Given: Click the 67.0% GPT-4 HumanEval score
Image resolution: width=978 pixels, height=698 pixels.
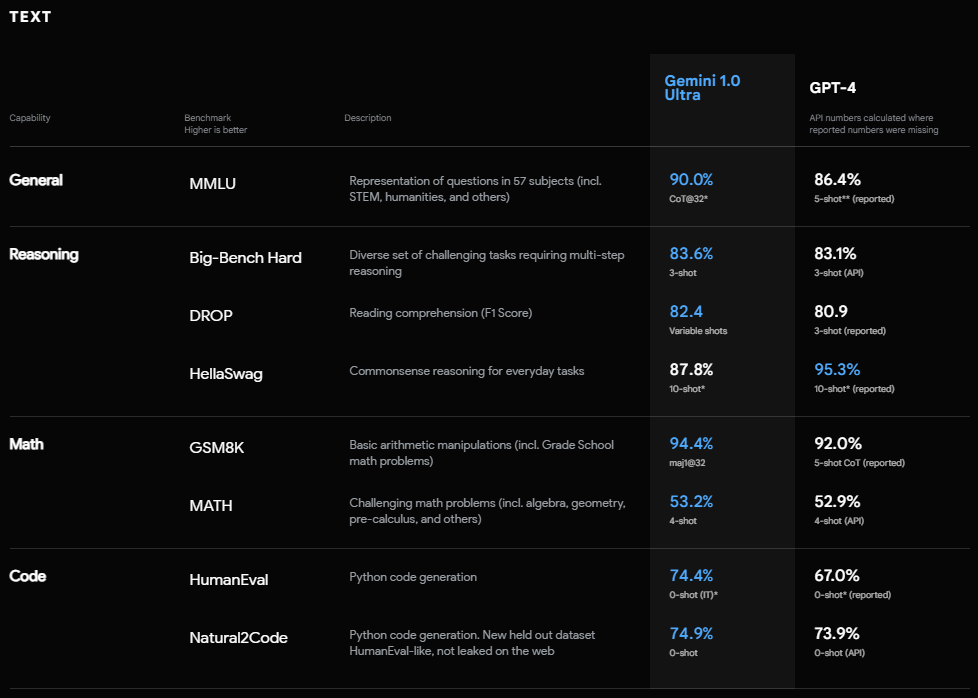Looking at the screenshot, I should coord(836,576).
